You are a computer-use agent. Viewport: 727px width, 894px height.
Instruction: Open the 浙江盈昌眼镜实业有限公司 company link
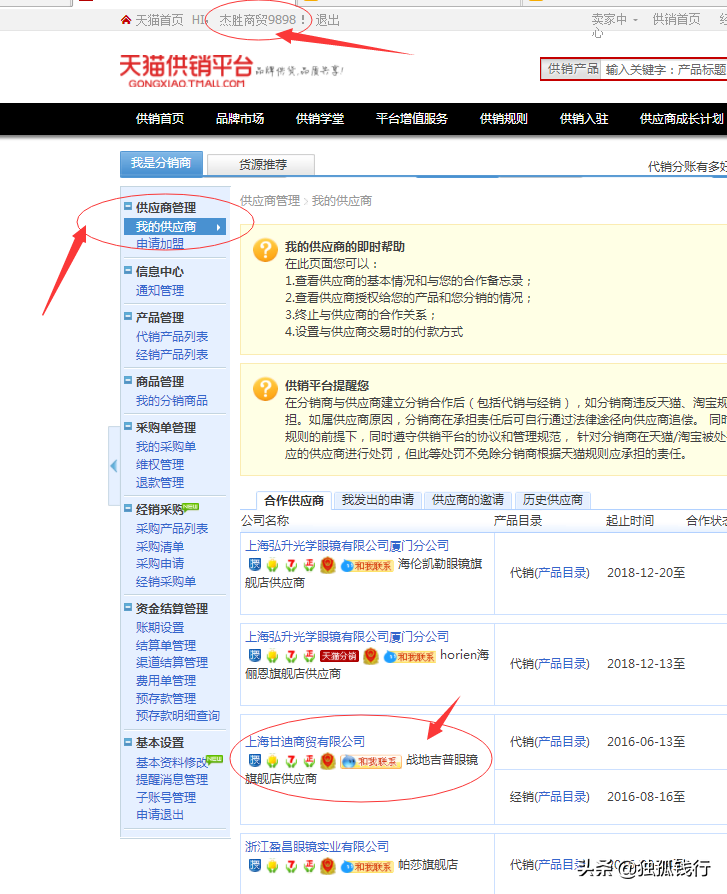(317, 847)
